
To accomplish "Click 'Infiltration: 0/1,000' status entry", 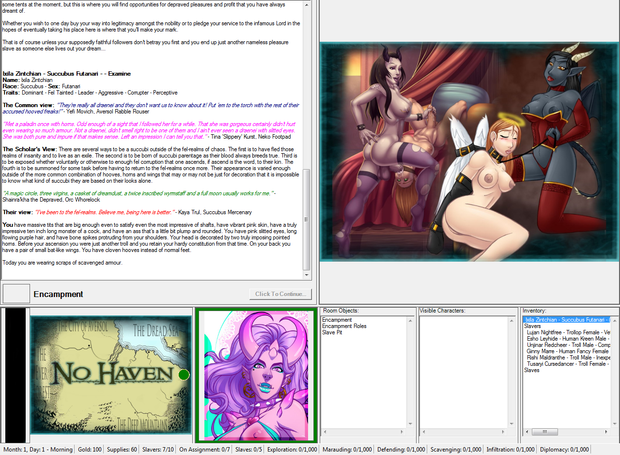I will pyautogui.click(x=510, y=449).
